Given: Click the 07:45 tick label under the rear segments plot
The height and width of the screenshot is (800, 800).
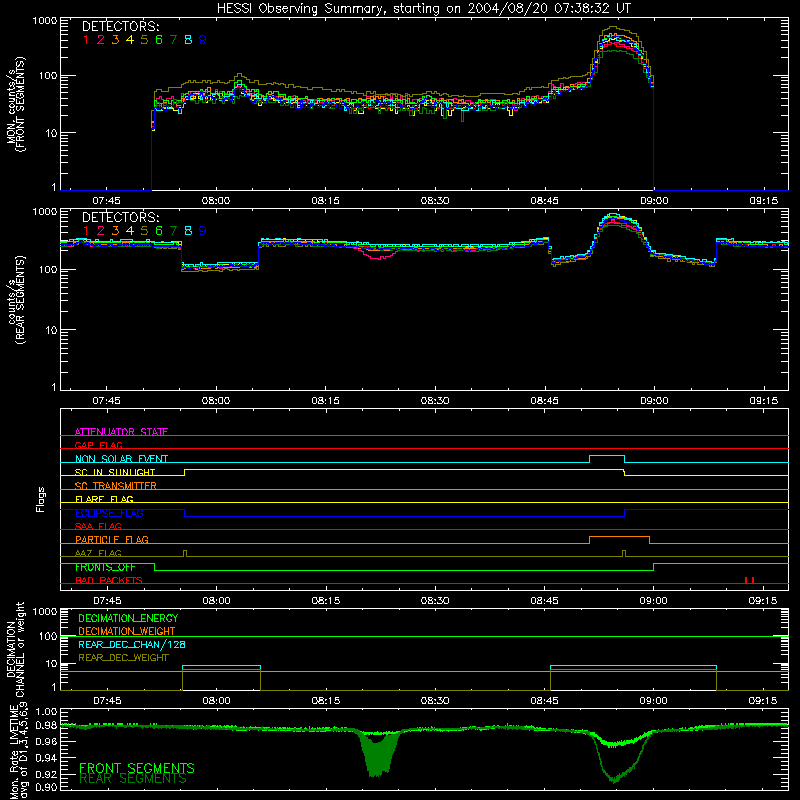Looking at the screenshot, I should [x=107, y=401].
